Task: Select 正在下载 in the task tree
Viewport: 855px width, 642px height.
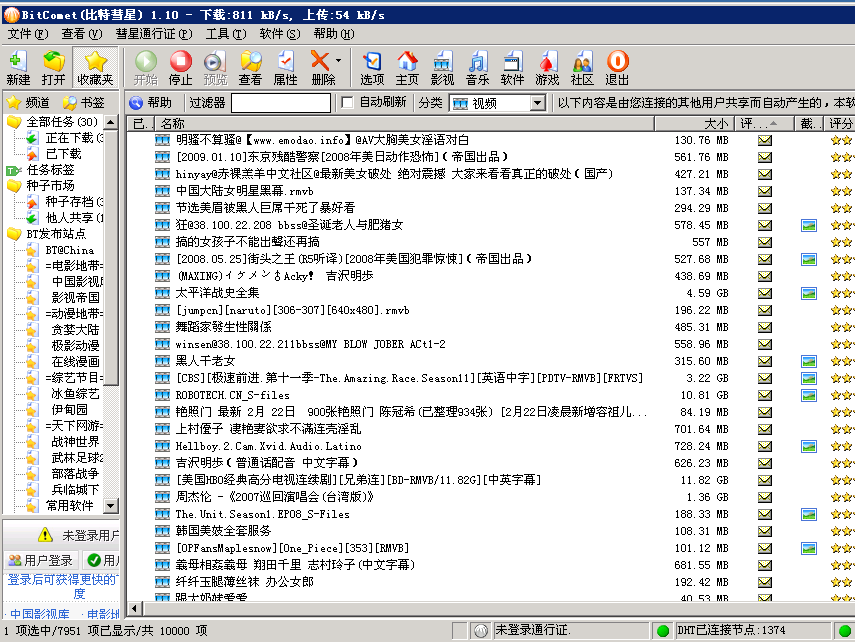Action: tap(74, 137)
